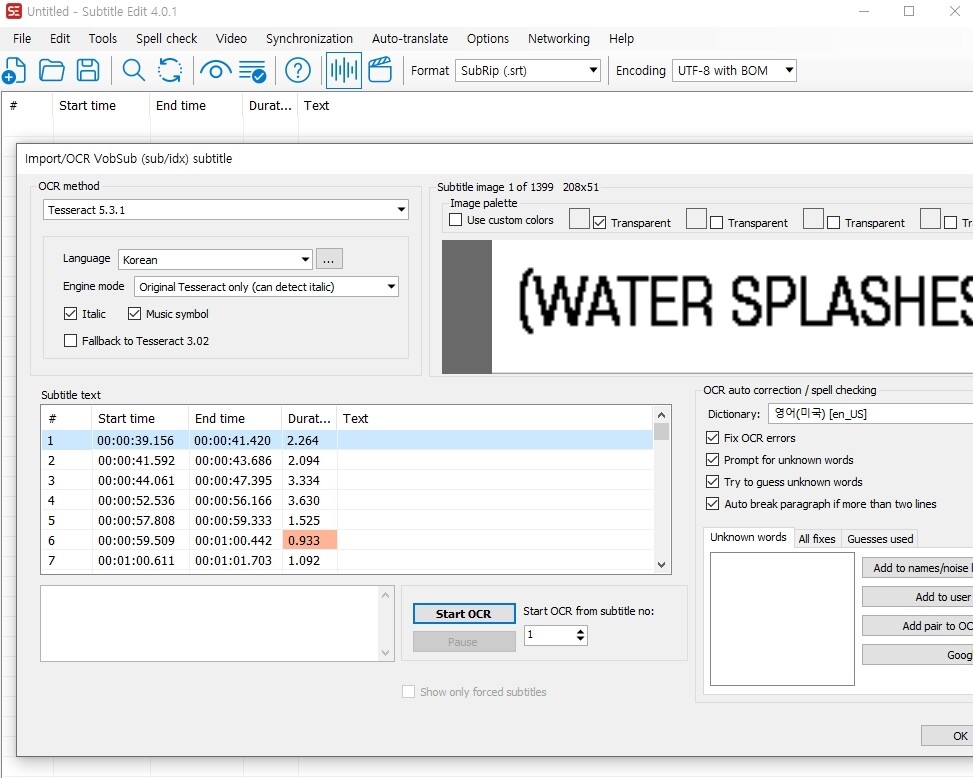This screenshot has height=778, width=973.
Task: Open Visual sync eye icon
Action: (214, 71)
